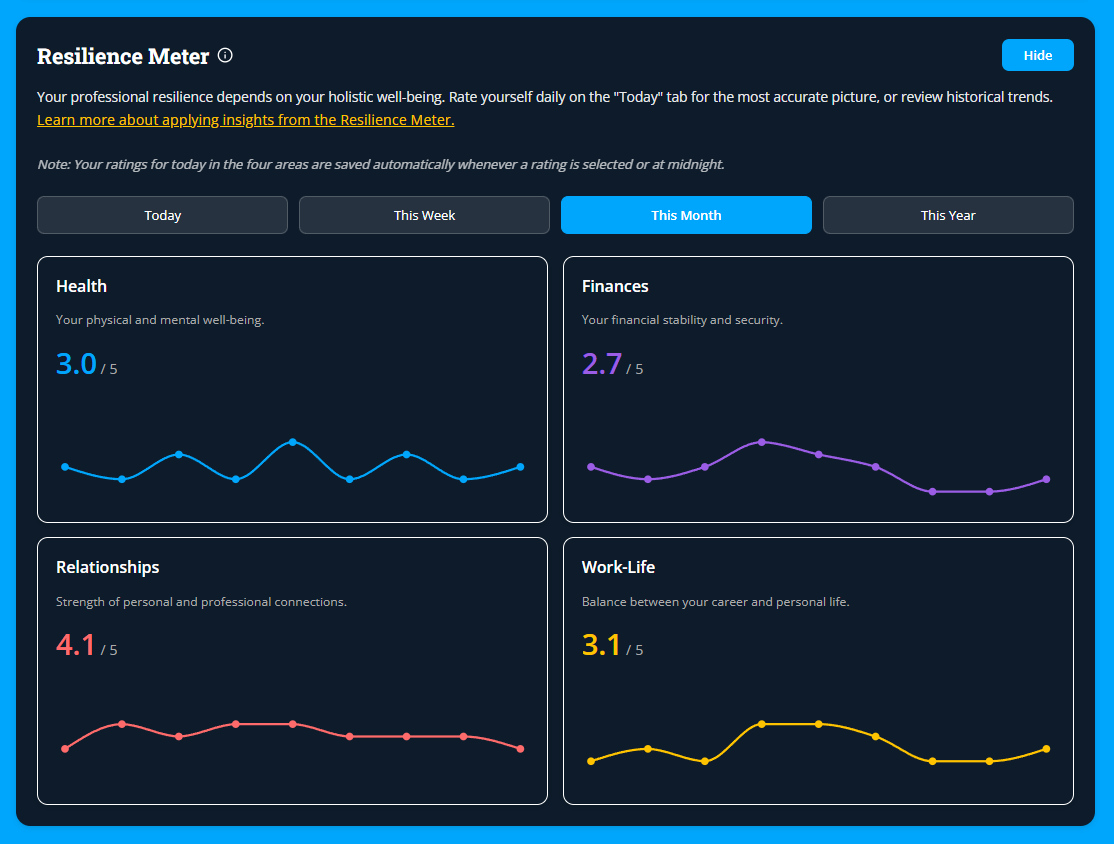Click the Health score of 3.0

[76, 364]
